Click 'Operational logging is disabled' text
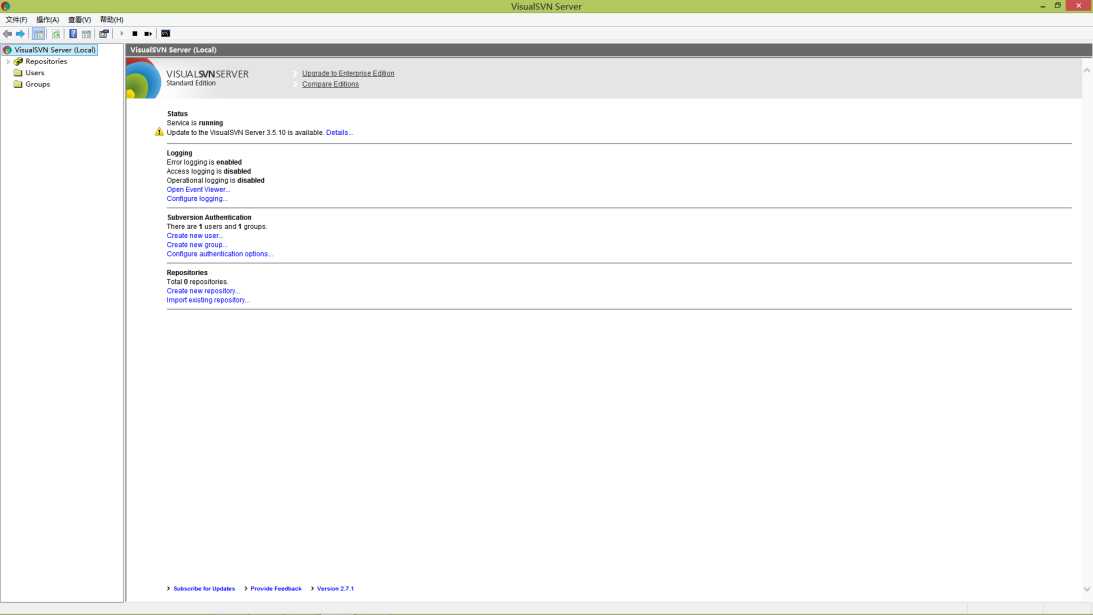This screenshot has height=615, width=1093. [x=215, y=180]
